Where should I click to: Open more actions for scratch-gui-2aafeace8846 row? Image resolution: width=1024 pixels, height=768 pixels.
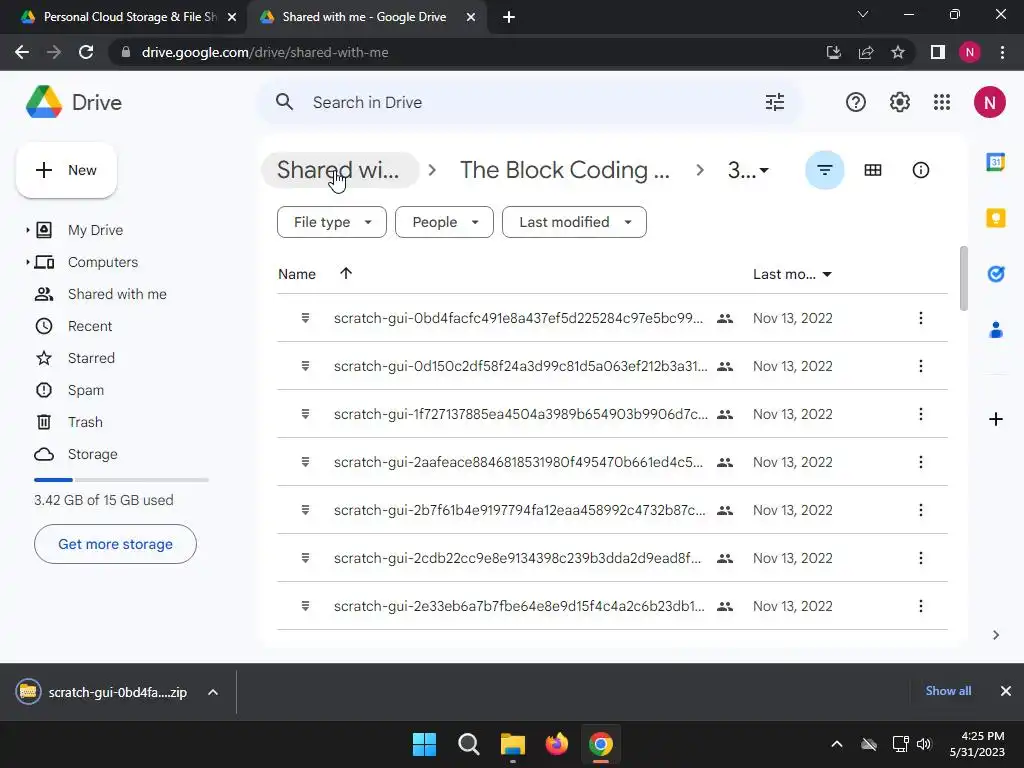coord(920,462)
